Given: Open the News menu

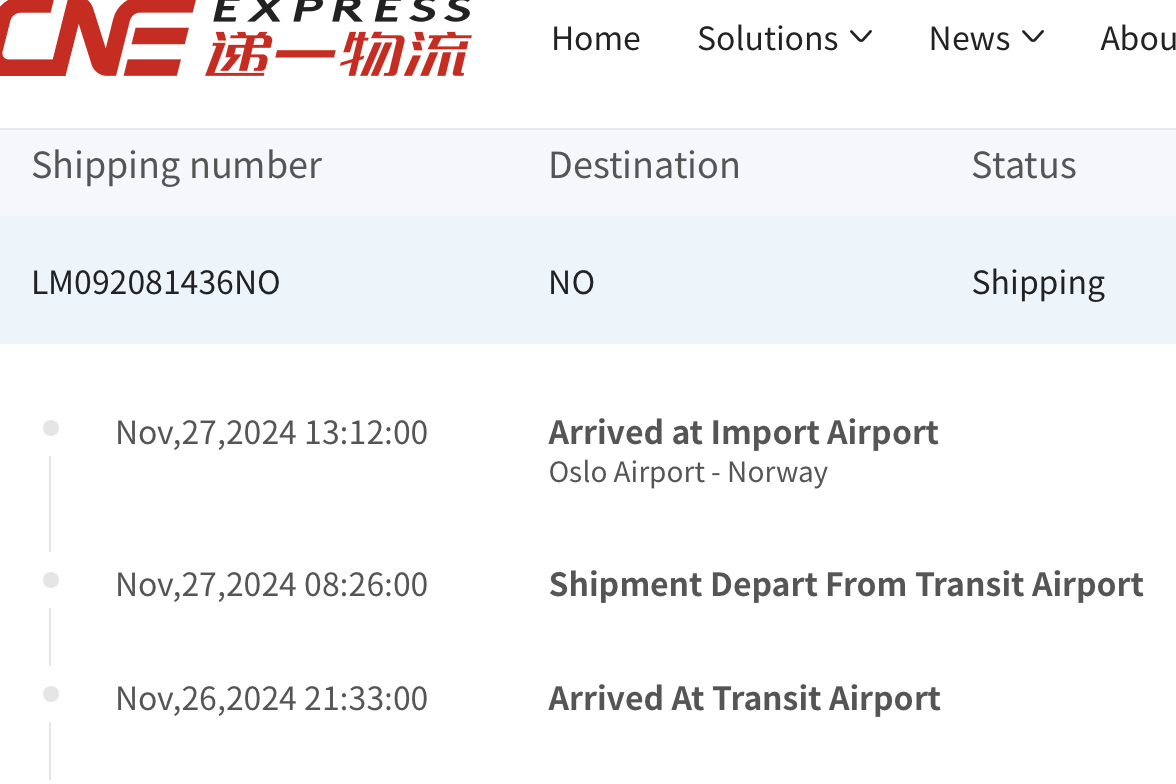Looking at the screenshot, I should [x=970, y=38].
